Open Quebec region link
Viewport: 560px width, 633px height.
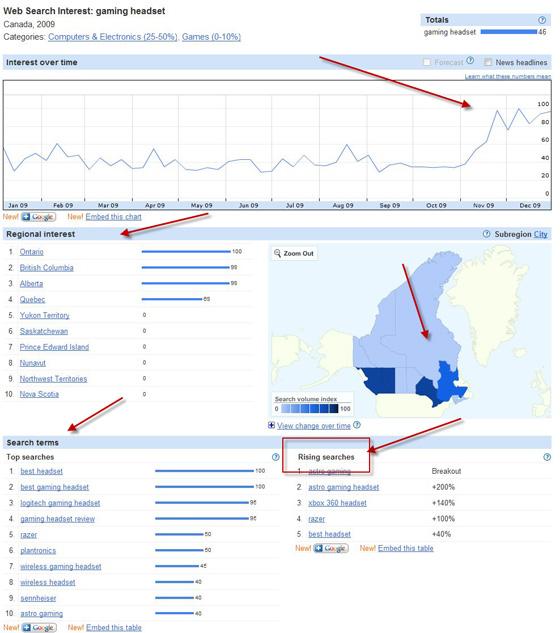32,300
